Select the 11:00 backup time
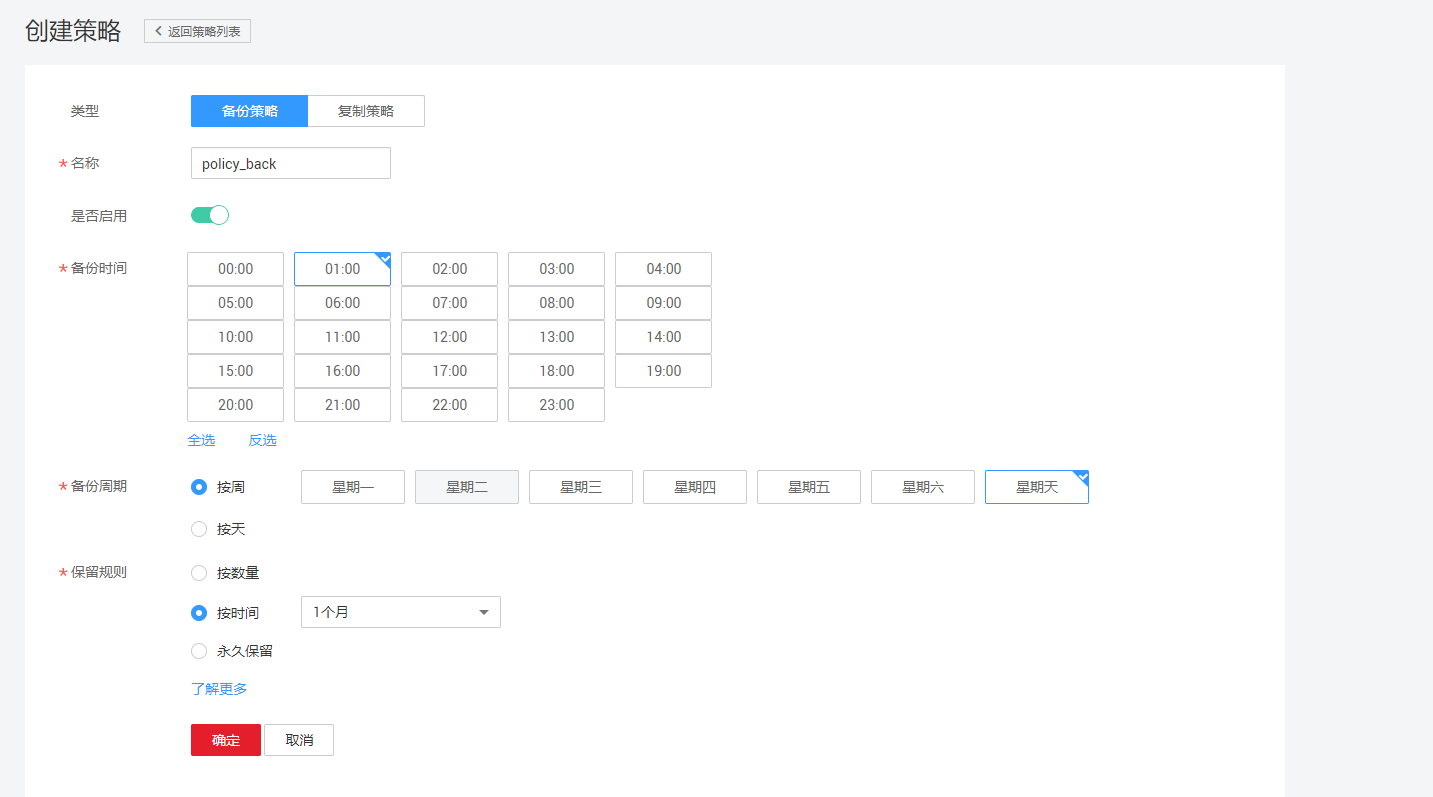1433x797 pixels. (342, 337)
